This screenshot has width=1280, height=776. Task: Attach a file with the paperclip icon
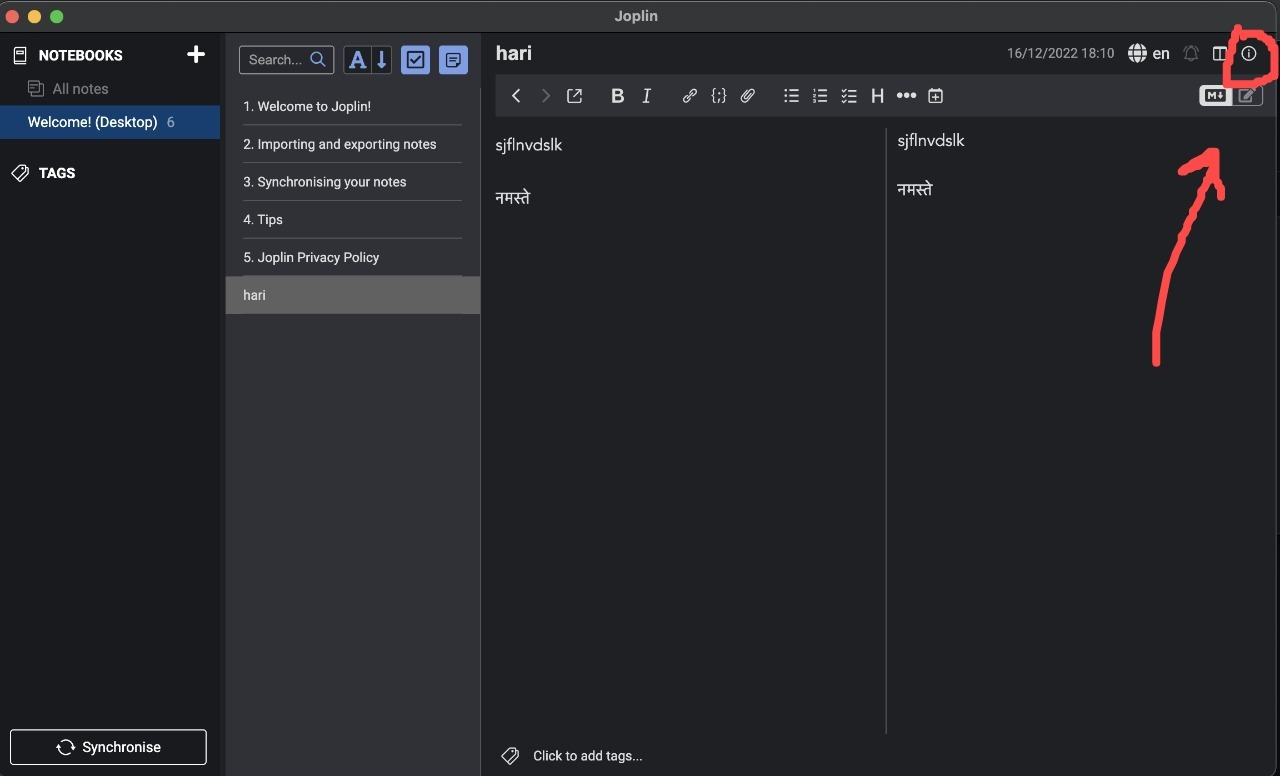(x=747, y=96)
